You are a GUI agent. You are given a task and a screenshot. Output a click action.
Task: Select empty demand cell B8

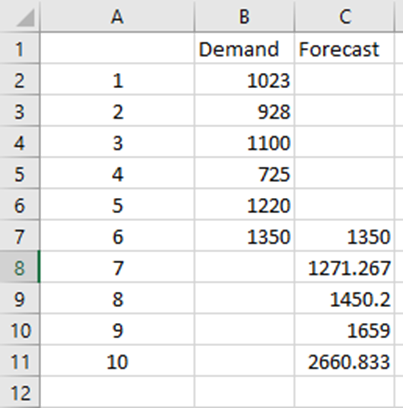point(244,268)
